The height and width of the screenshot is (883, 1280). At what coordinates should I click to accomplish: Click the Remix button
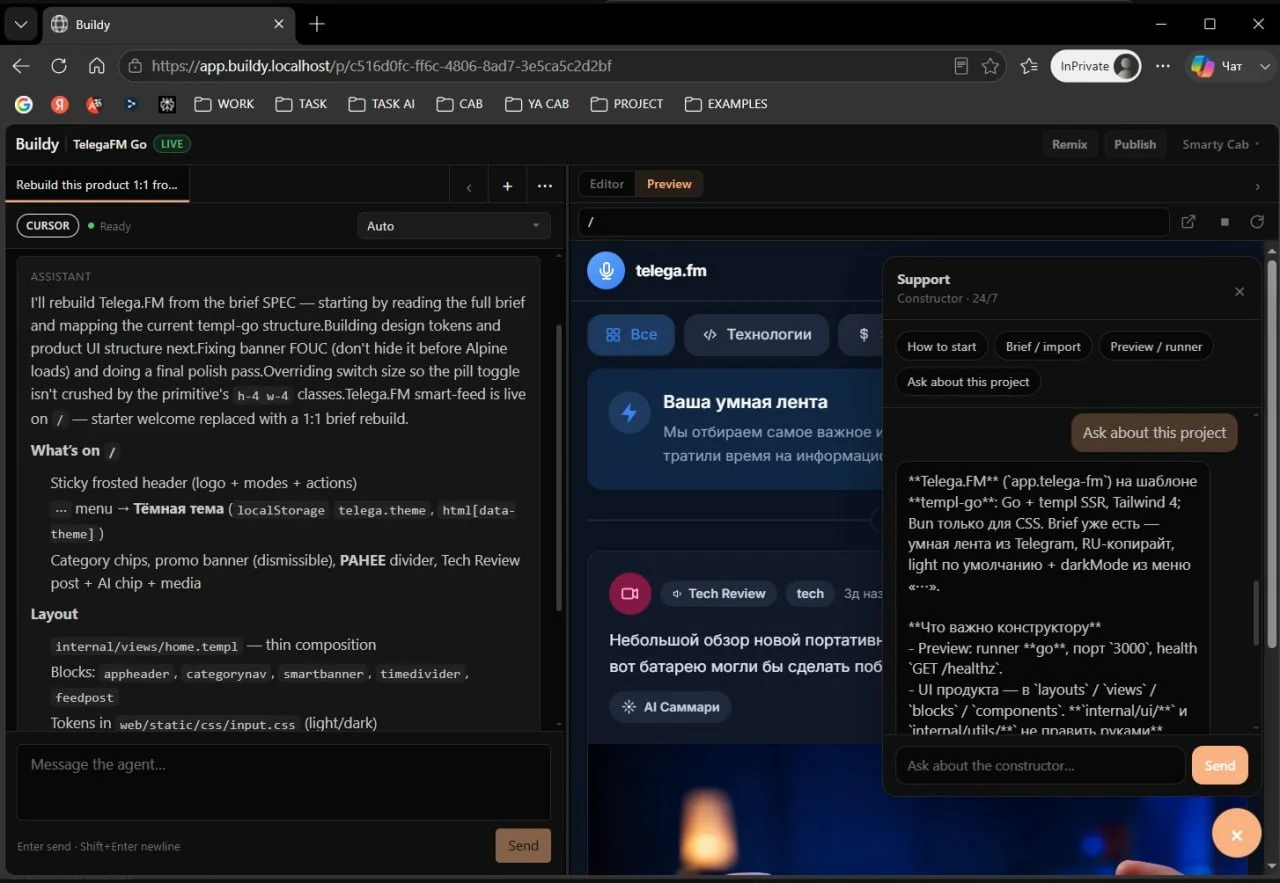[x=1069, y=144]
